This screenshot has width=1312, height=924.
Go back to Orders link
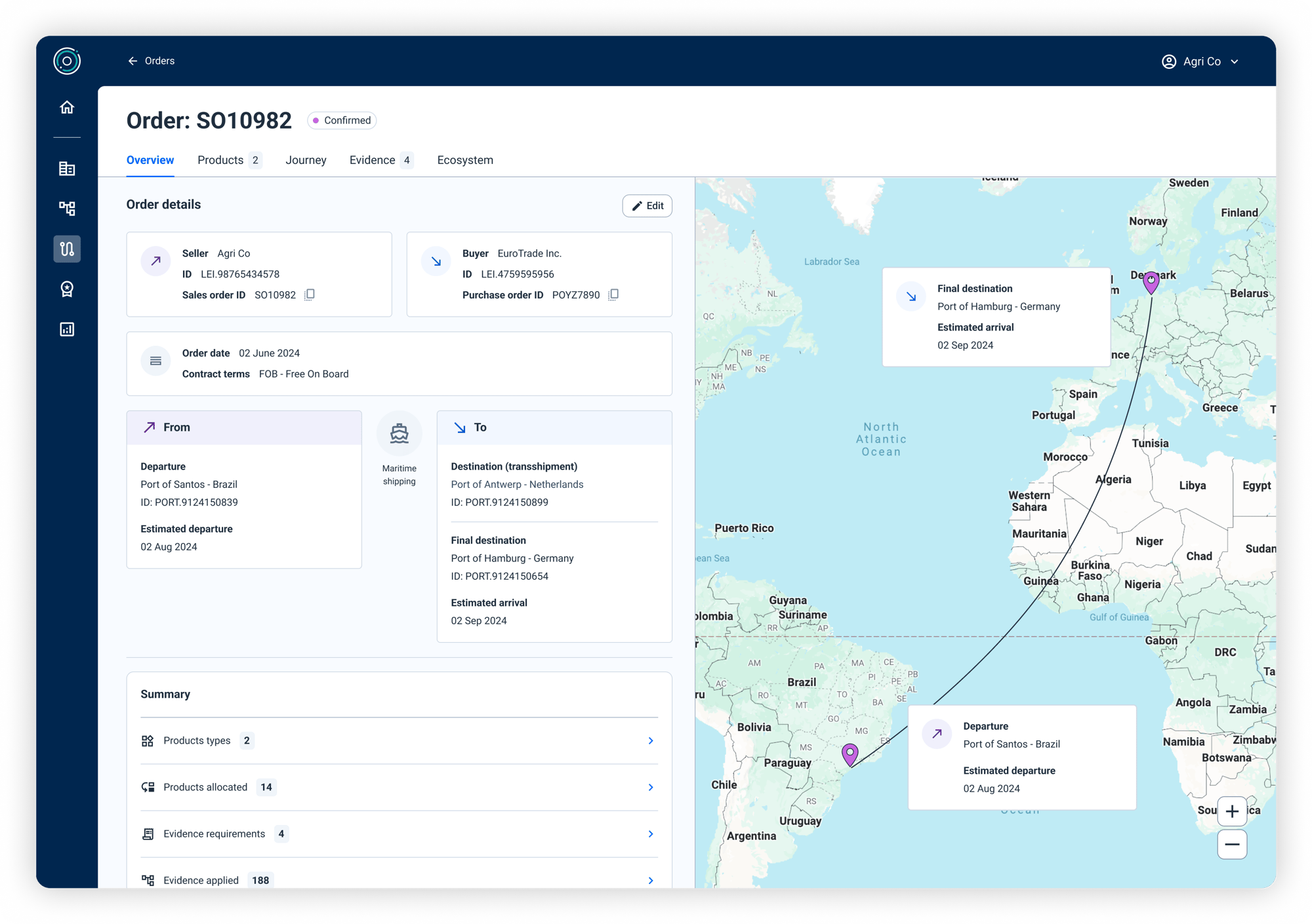pyautogui.click(x=152, y=61)
